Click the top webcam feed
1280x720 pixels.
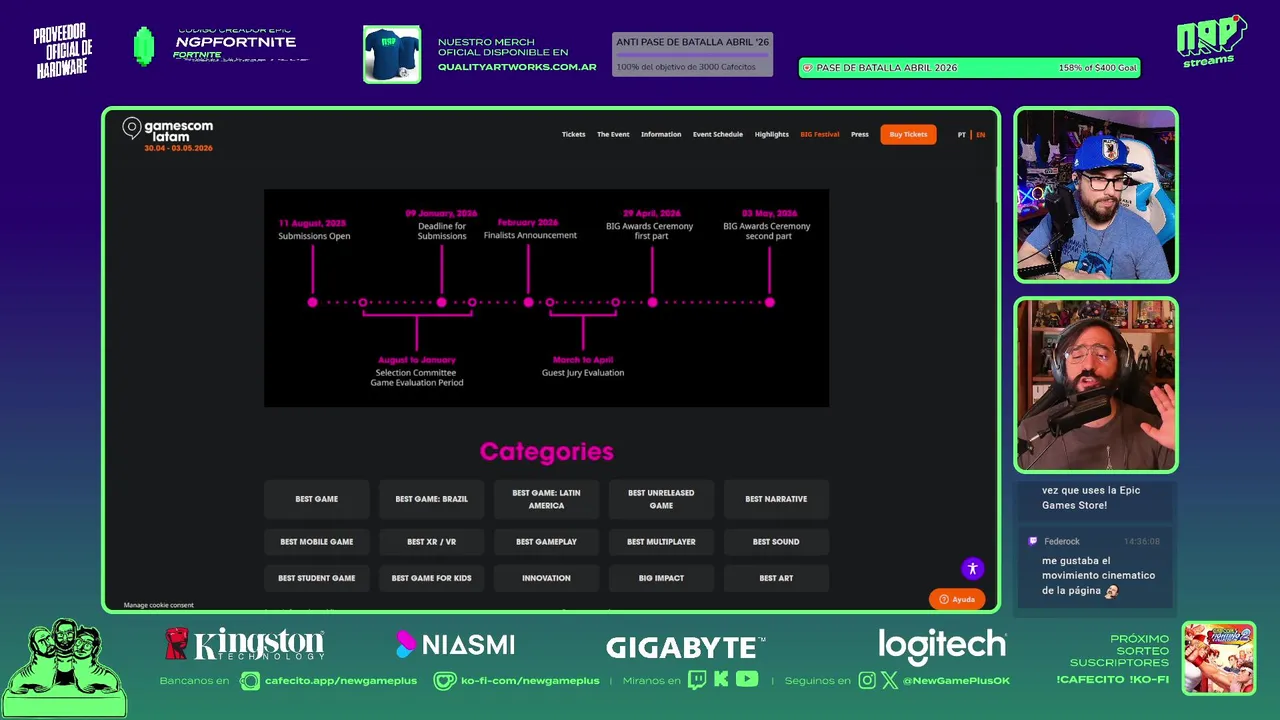click(x=1096, y=195)
